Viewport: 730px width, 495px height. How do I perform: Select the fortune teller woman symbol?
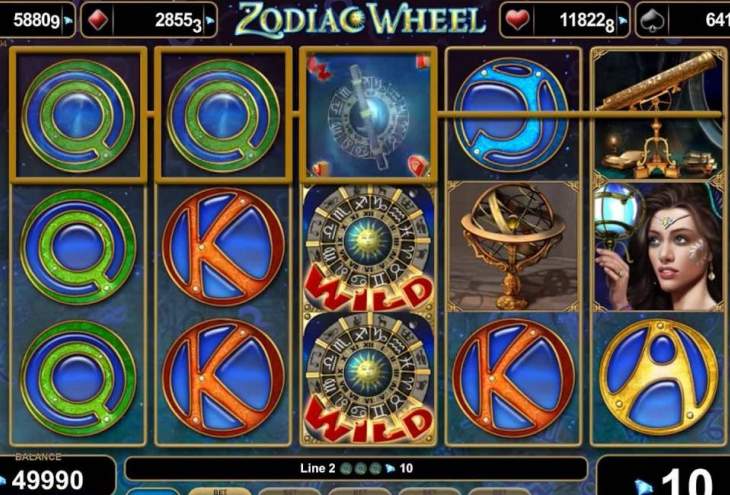657,246
